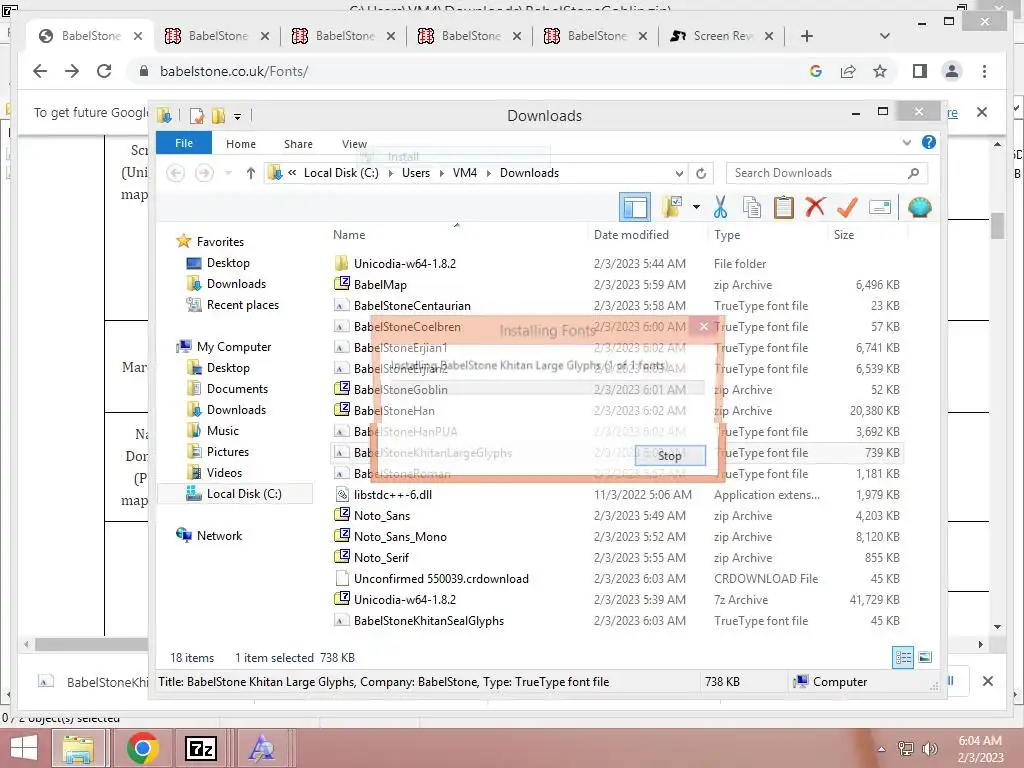The width and height of the screenshot is (1024, 768).
Task: Switch to Details view icon in status bar
Action: (x=903, y=658)
